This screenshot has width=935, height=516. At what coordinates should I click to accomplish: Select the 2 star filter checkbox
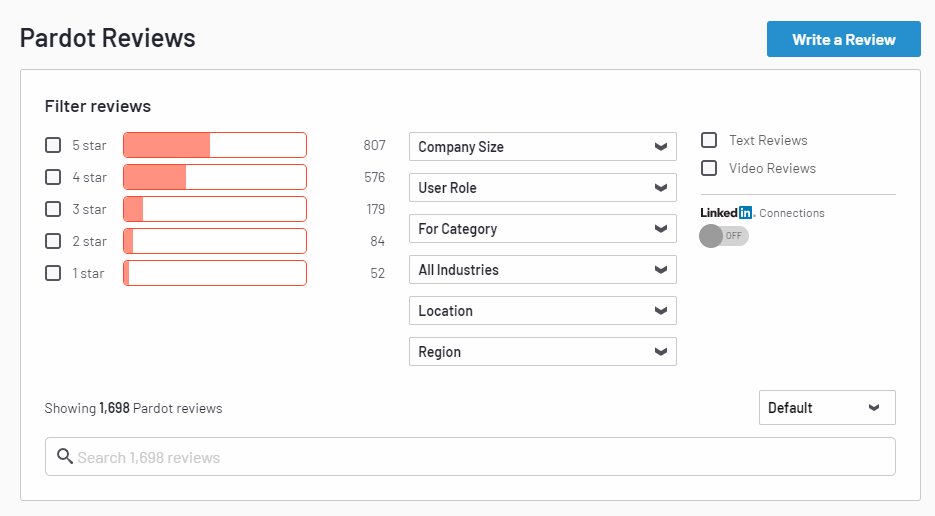(x=53, y=241)
